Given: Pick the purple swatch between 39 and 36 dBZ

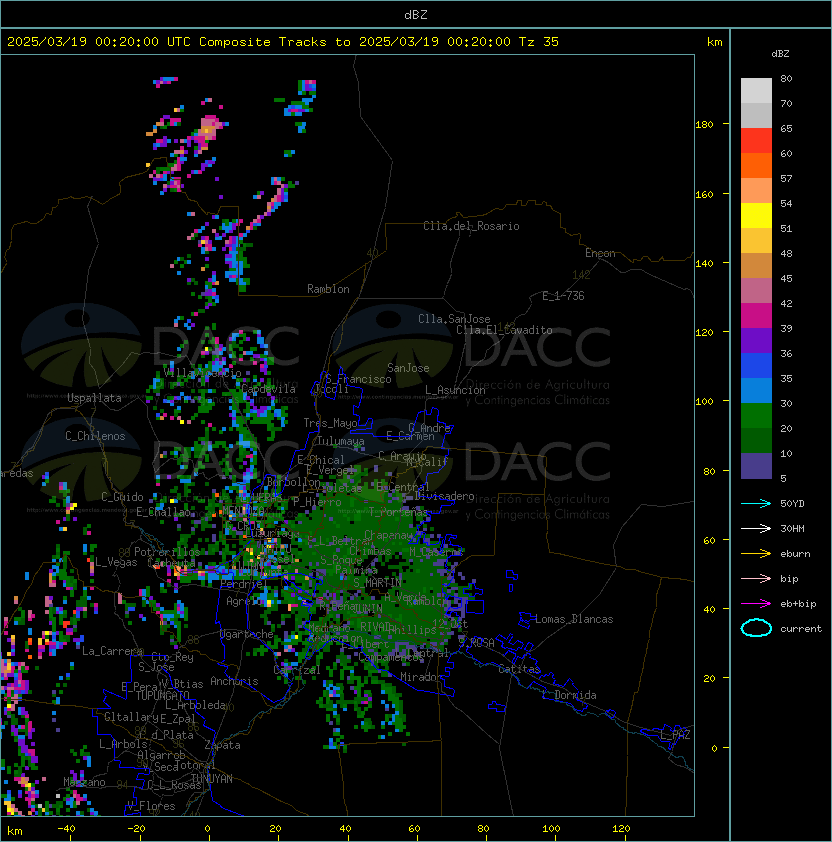Looking at the screenshot, I should [756, 341].
